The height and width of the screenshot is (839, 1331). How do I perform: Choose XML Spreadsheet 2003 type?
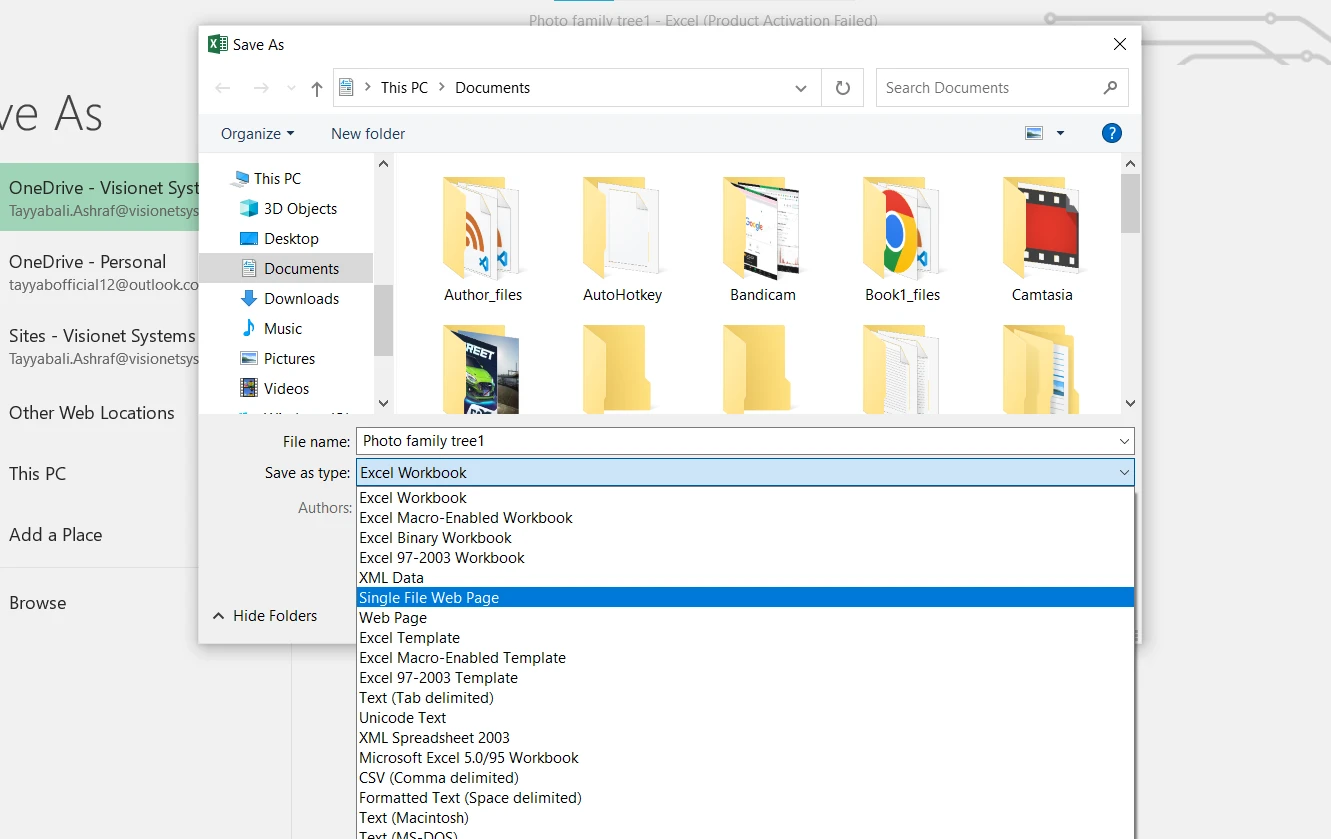point(745,738)
